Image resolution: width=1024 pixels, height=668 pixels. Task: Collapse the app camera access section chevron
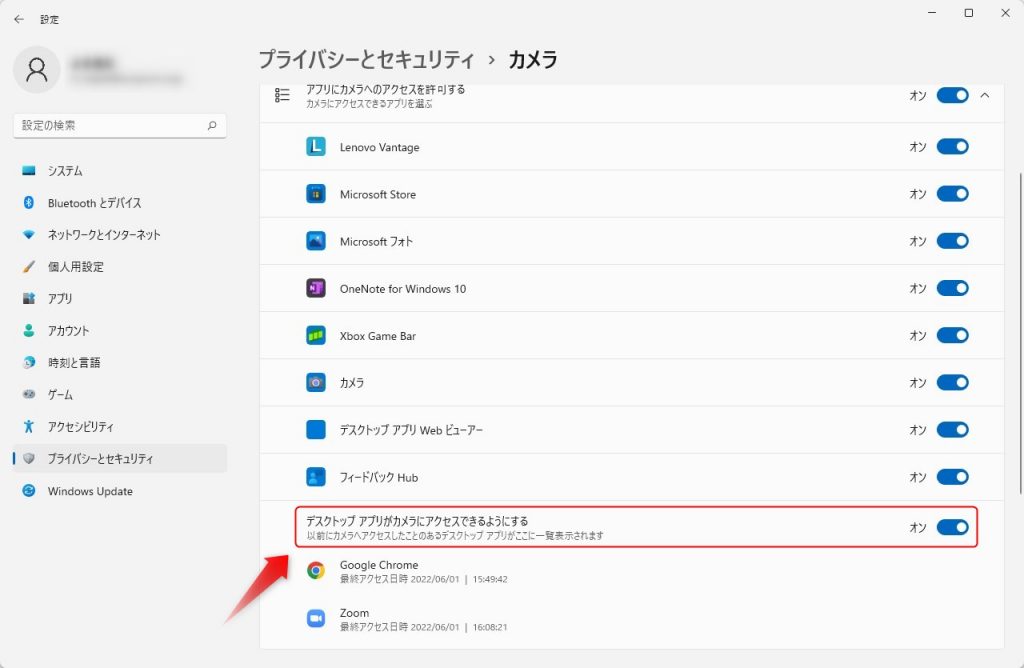(x=985, y=95)
